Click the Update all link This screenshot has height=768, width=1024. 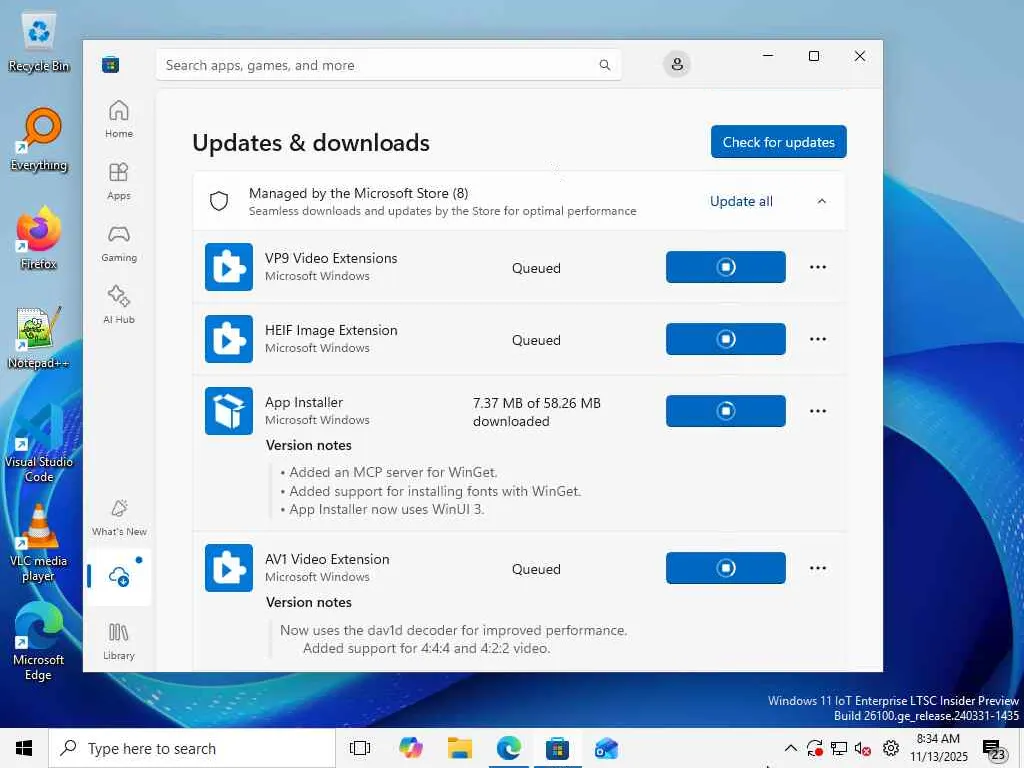pos(741,201)
